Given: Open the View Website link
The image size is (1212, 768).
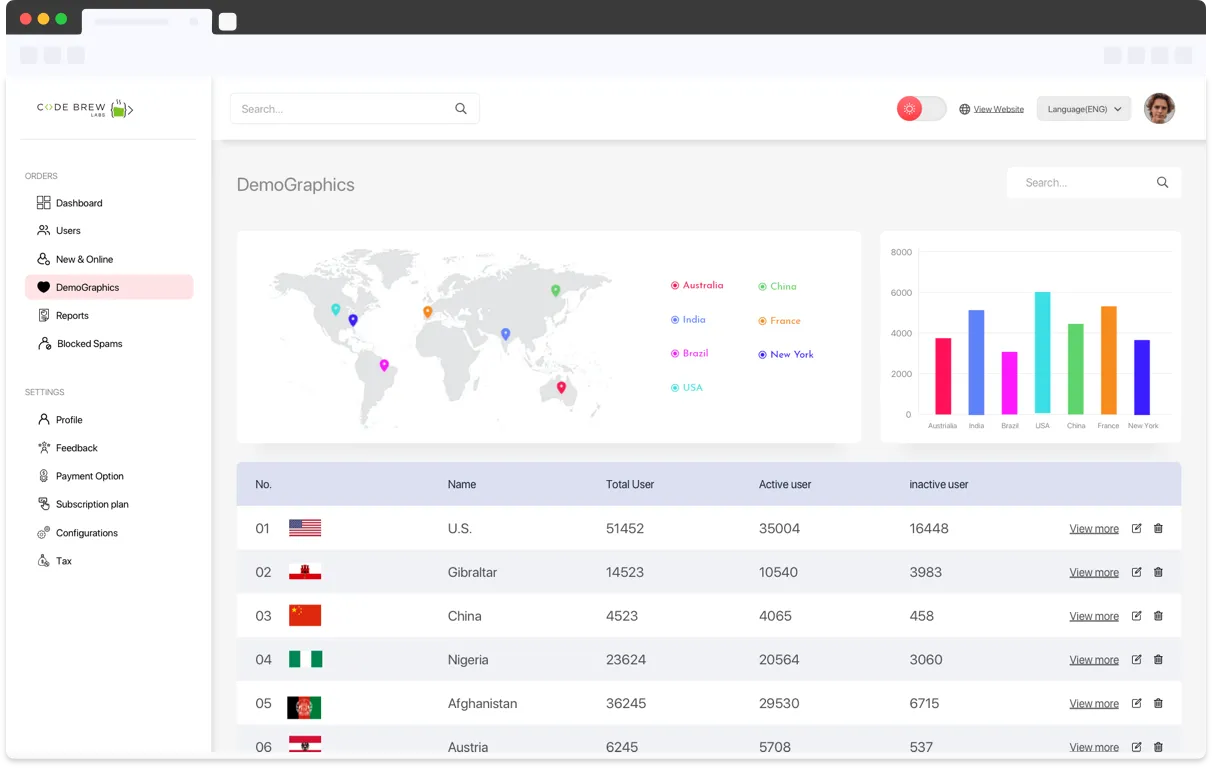Looking at the screenshot, I should [998, 109].
